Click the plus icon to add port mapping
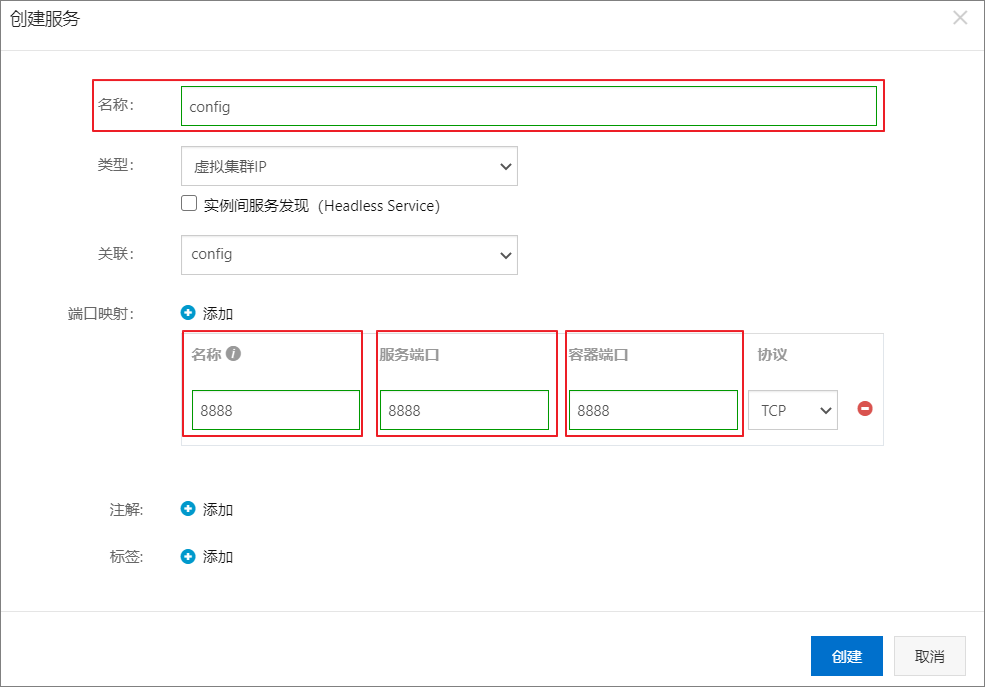This screenshot has width=985, height=687. (188, 313)
